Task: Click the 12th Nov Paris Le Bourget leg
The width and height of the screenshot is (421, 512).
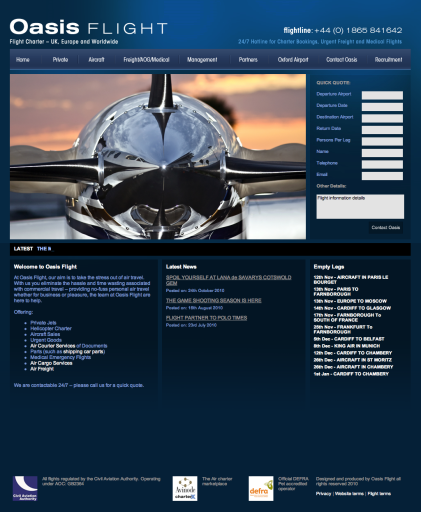Action: click(351, 279)
